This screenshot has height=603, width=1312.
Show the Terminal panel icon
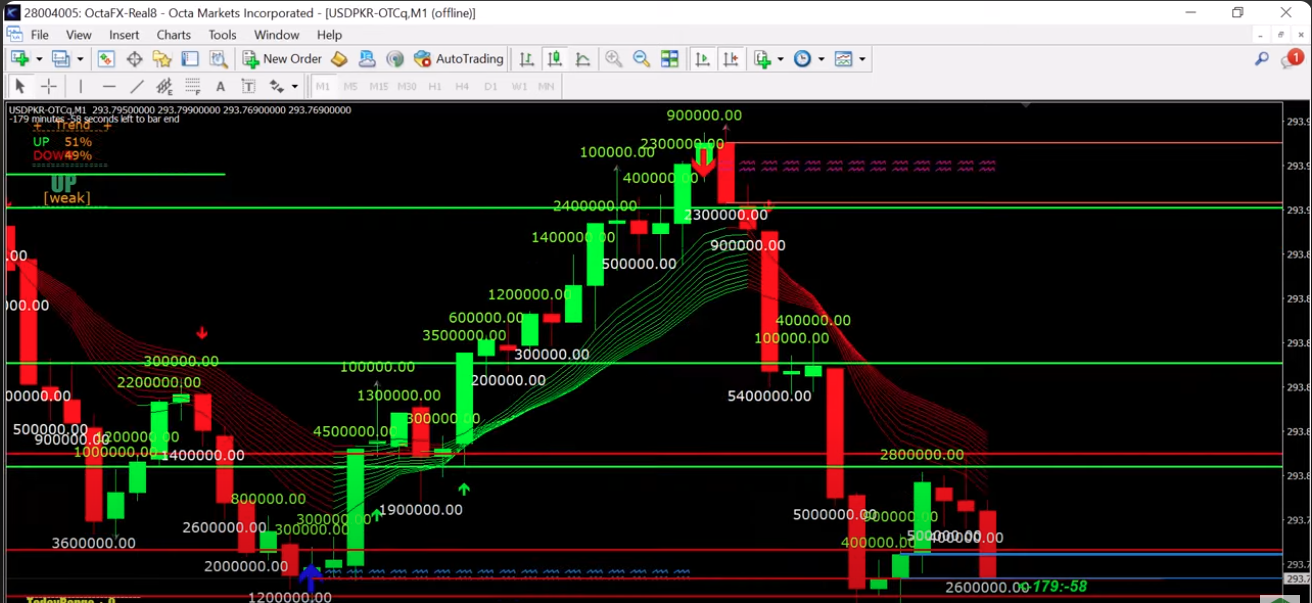coord(190,59)
